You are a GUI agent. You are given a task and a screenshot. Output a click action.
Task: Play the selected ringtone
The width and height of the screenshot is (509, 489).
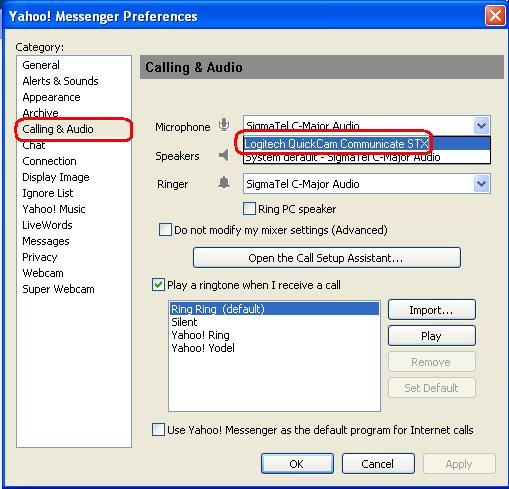pos(432,336)
